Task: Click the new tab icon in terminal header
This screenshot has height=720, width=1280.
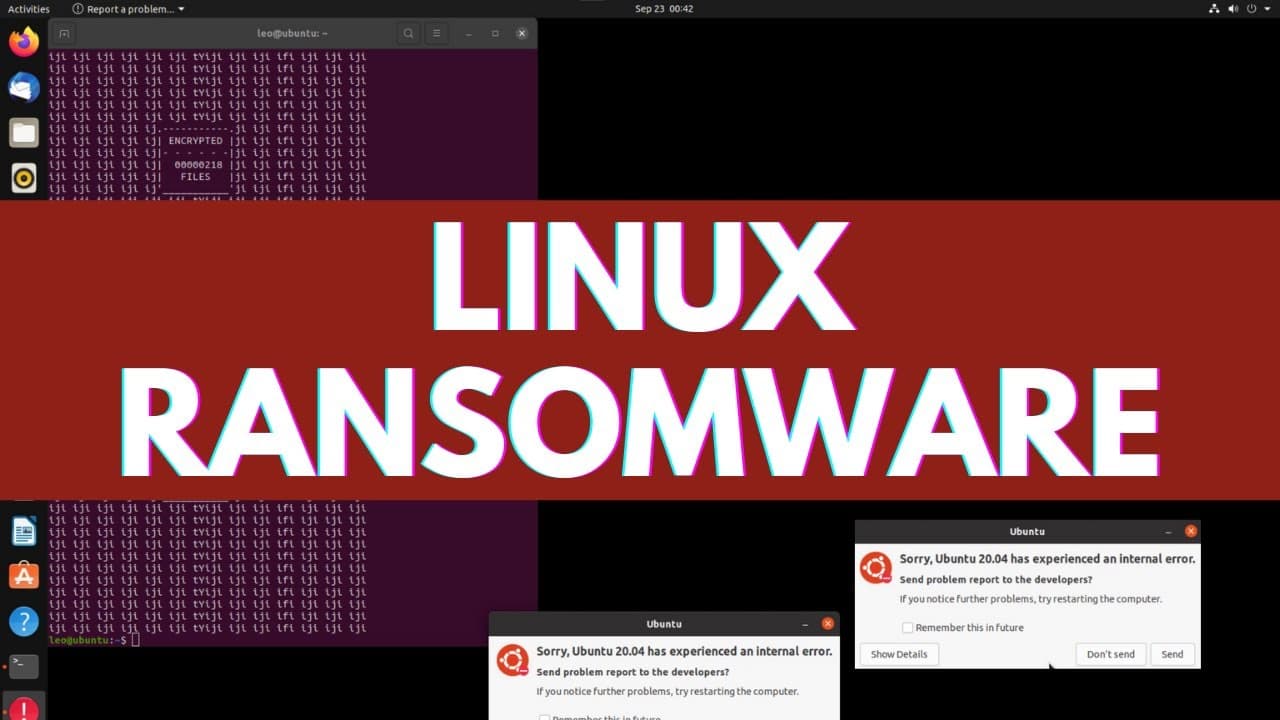Action: 65,33
